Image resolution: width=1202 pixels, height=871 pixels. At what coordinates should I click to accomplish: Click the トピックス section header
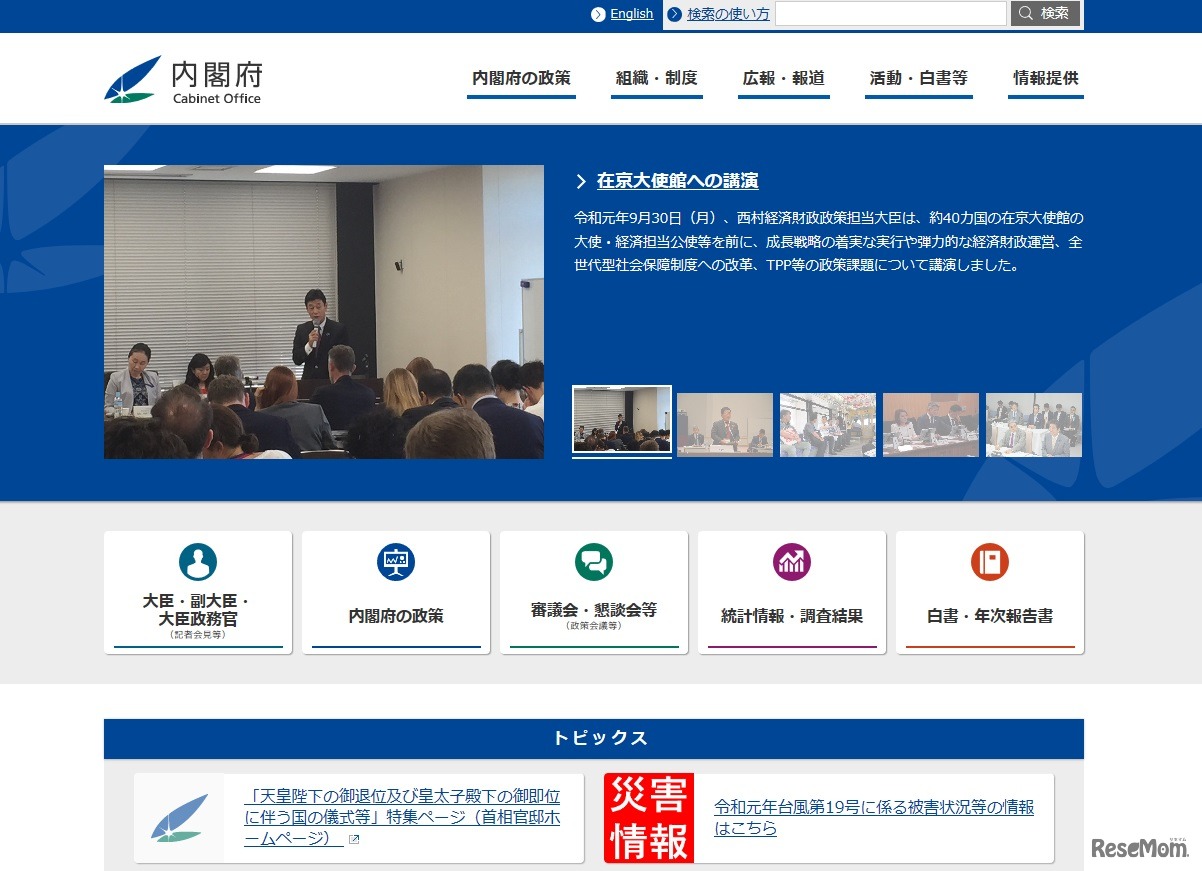[x=594, y=739]
